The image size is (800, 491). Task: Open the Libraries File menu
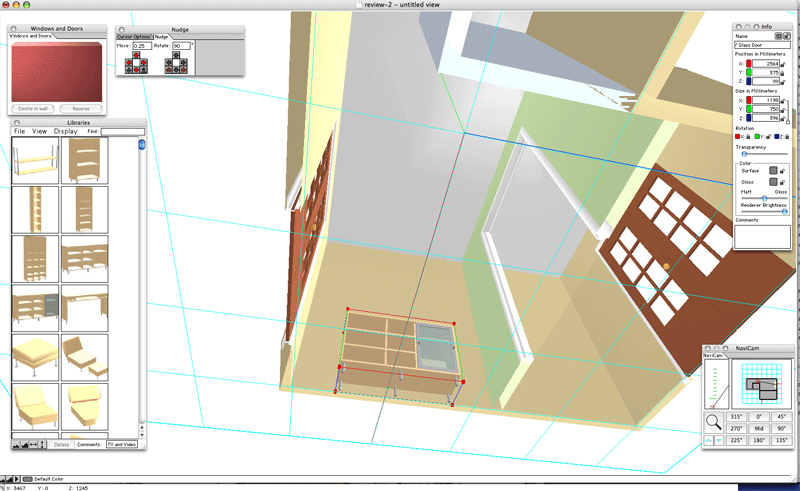pos(19,131)
